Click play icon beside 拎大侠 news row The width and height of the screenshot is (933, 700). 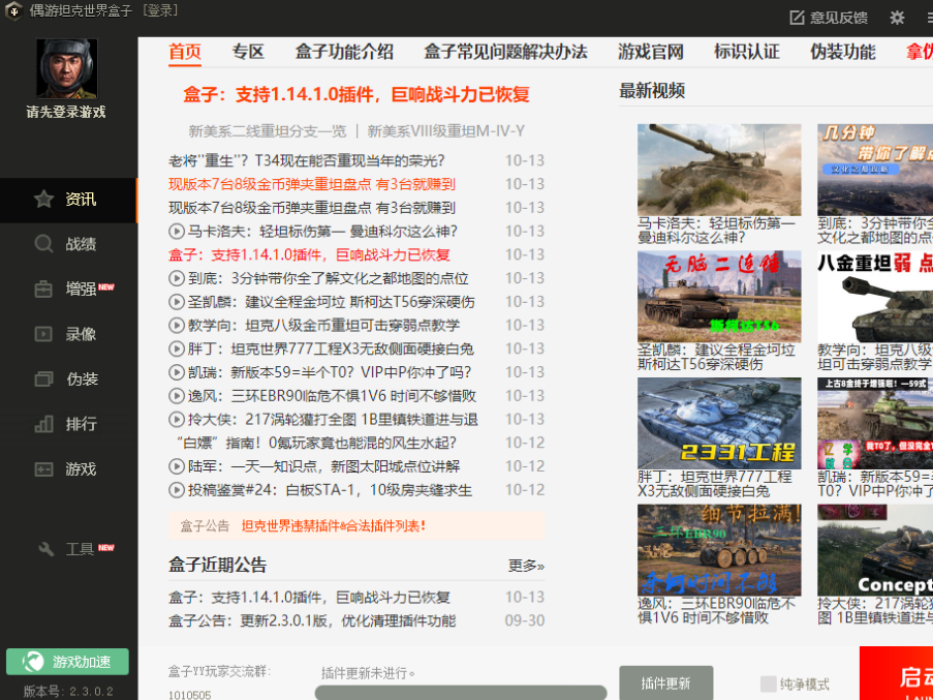click(177, 419)
